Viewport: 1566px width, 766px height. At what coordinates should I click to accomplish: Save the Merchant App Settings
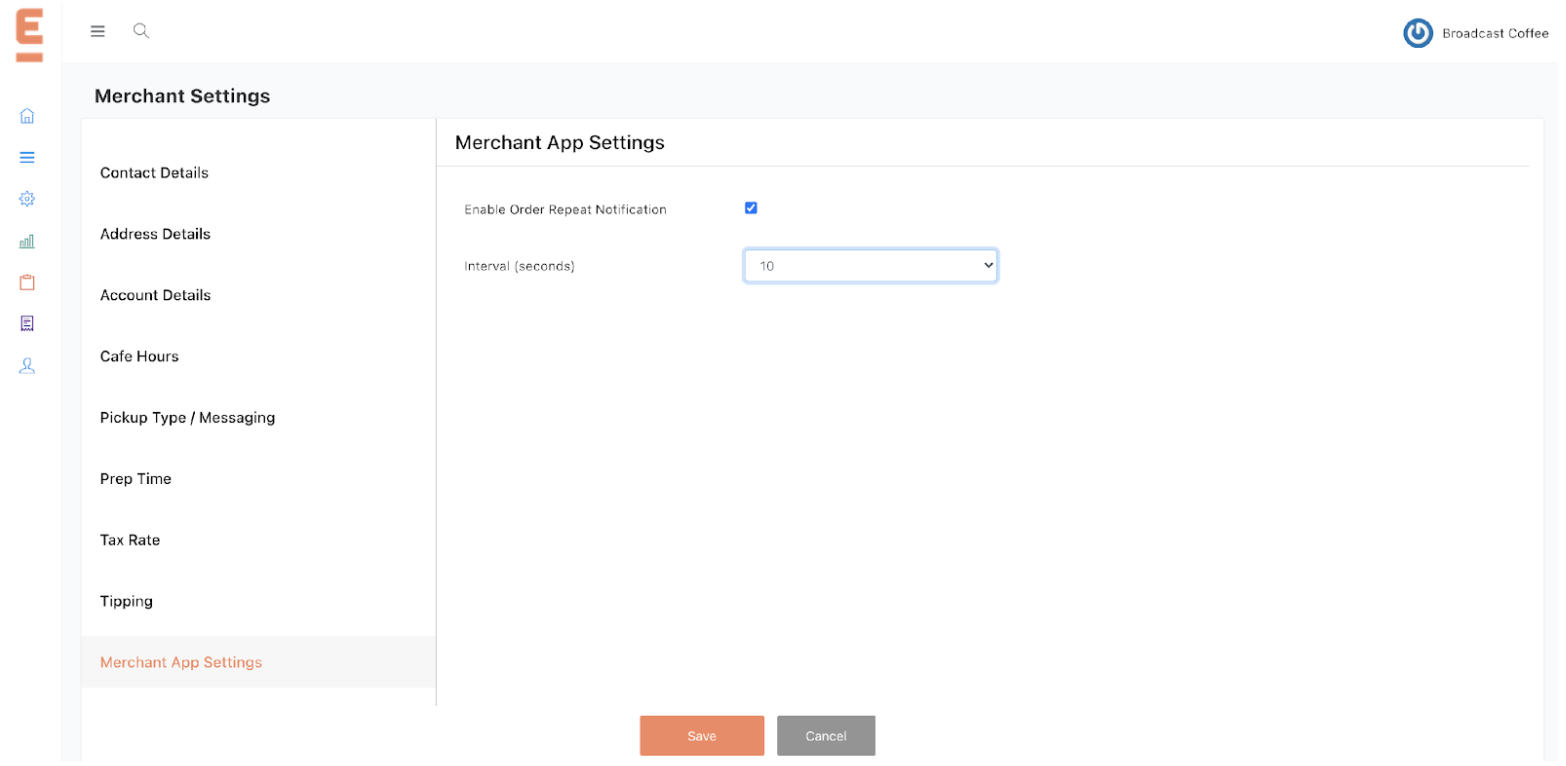click(701, 735)
